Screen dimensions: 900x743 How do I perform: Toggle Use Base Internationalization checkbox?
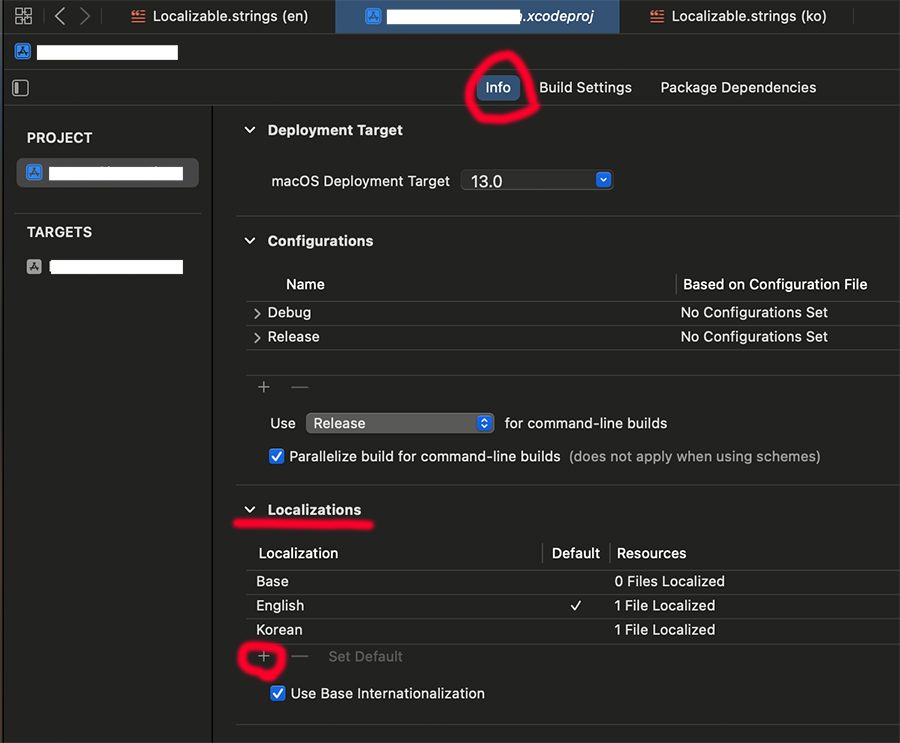click(278, 693)
